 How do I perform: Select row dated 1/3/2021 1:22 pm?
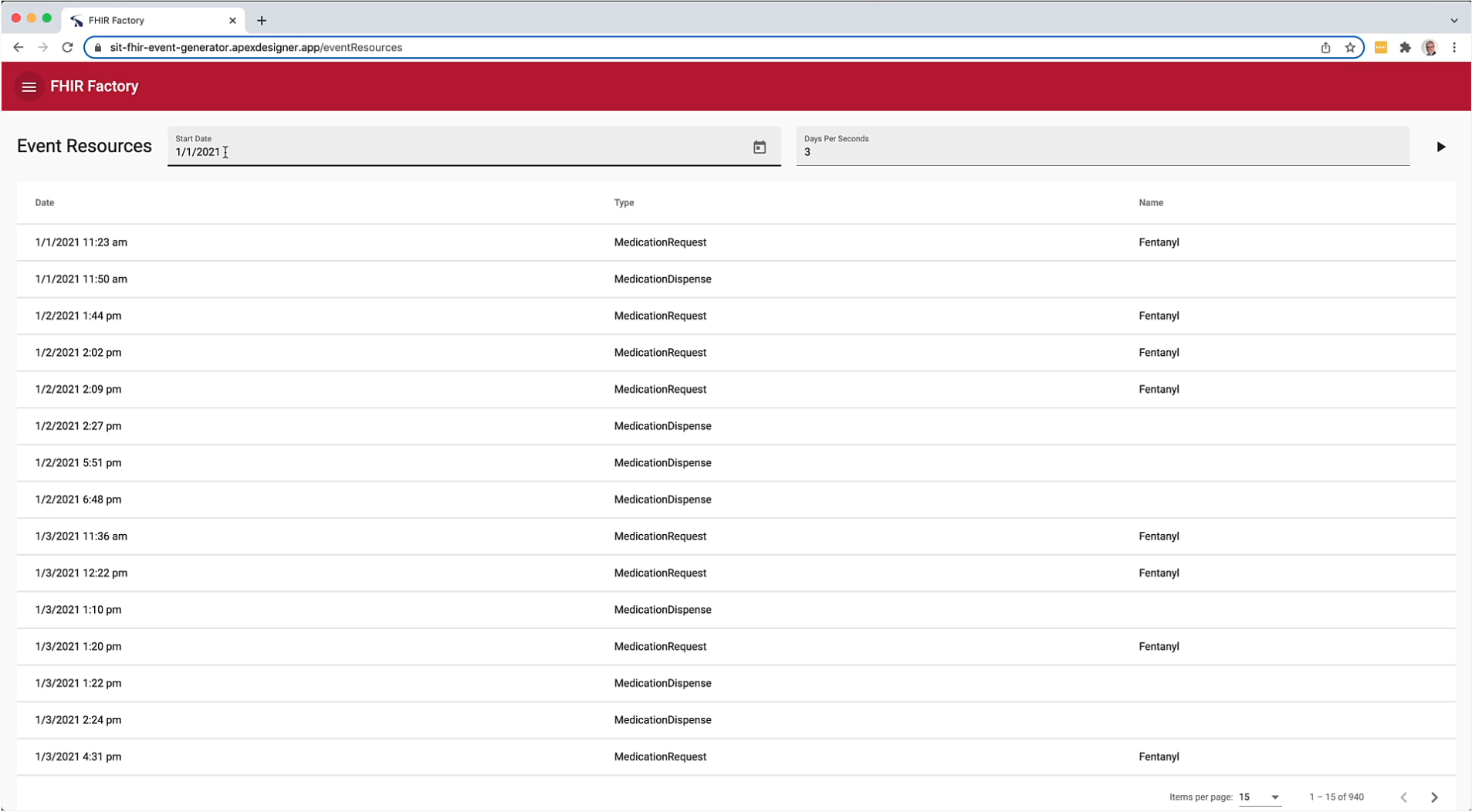736,683
